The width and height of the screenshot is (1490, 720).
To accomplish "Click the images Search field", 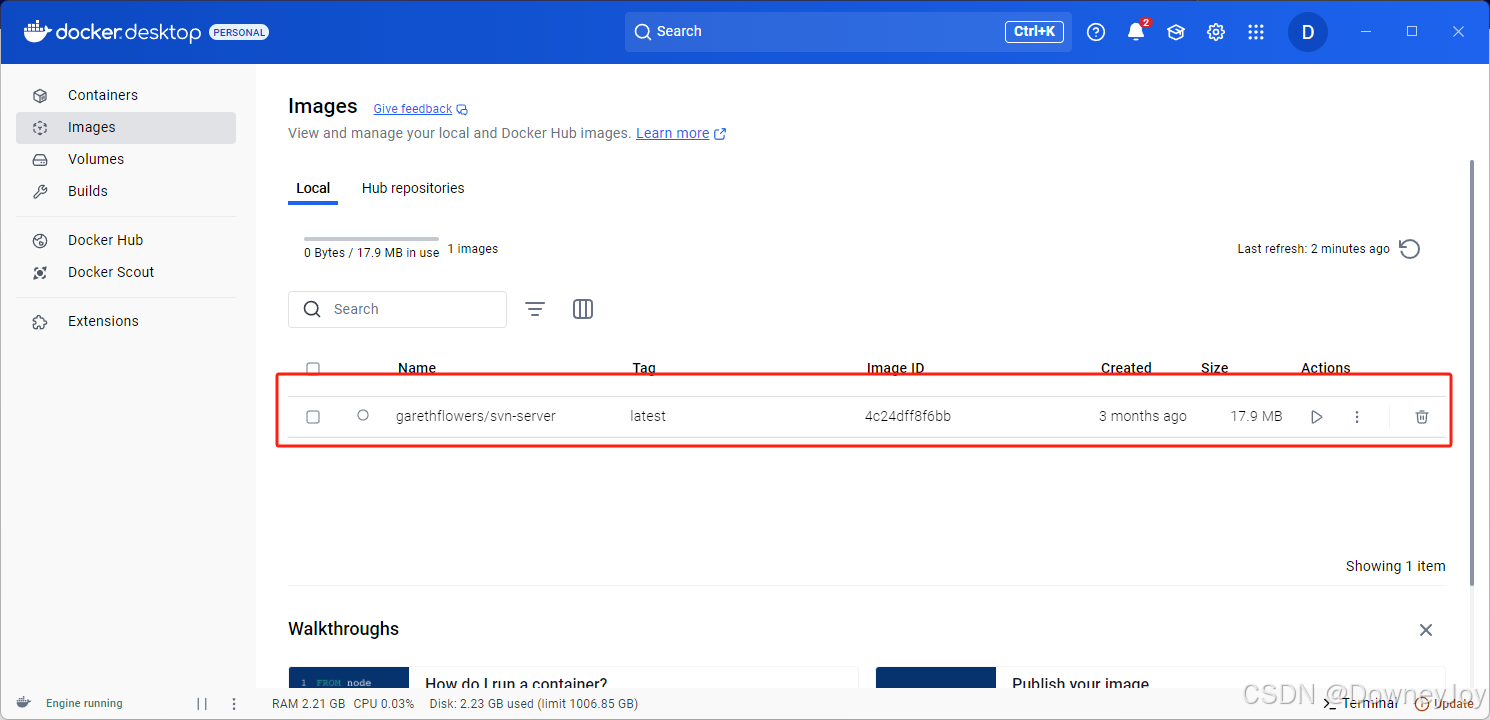I will pyautogui.click(x=397, y=309).
